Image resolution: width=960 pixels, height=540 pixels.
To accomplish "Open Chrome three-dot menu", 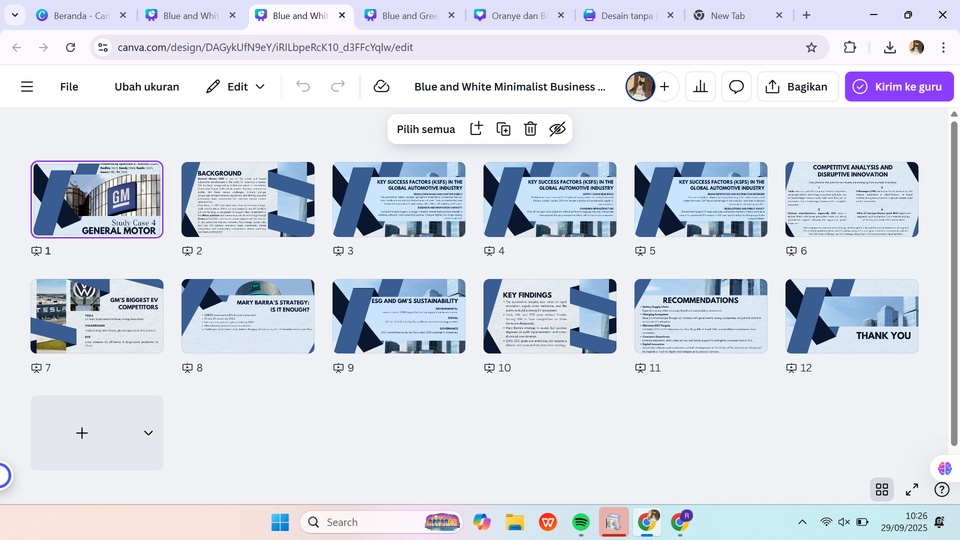I will [x=943, y=47].
